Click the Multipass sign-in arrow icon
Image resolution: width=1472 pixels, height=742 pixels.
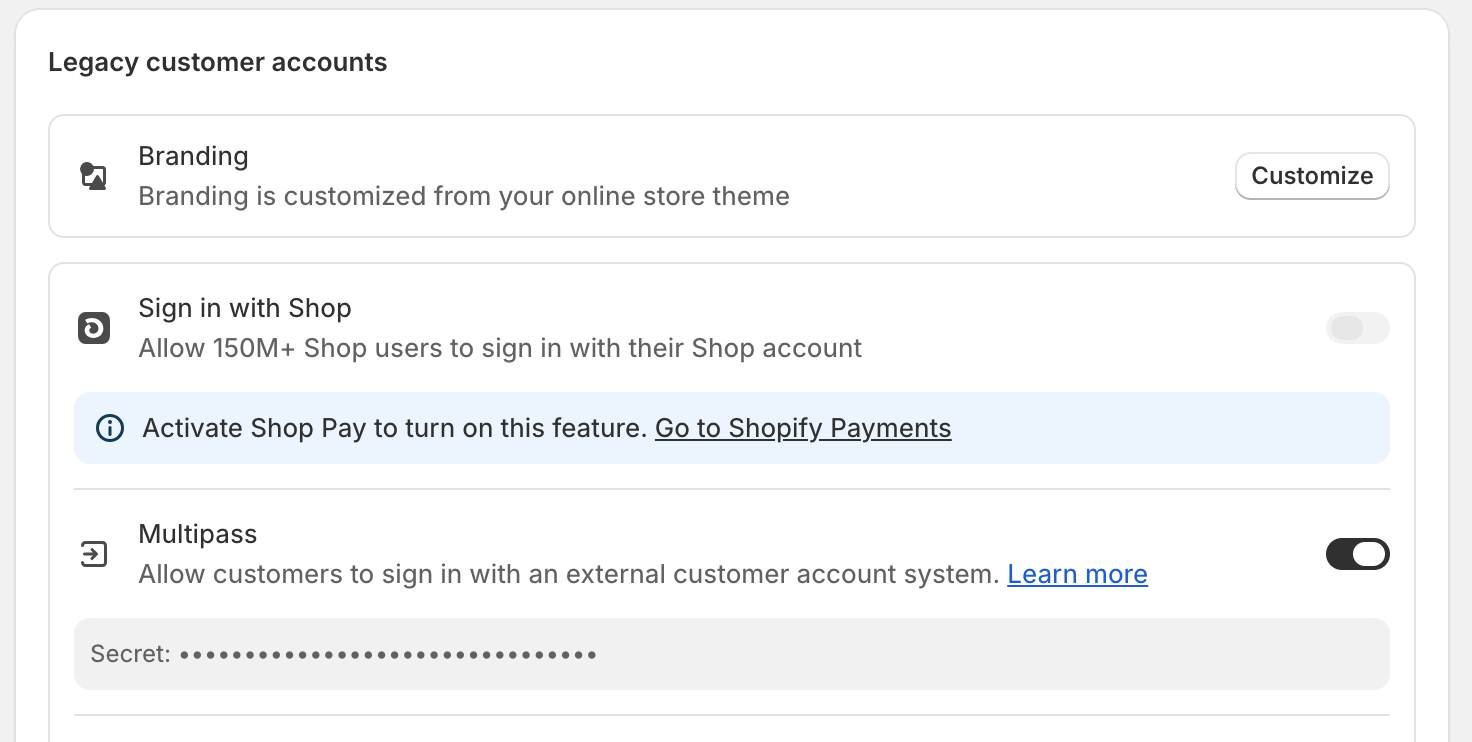click(94, 554)
